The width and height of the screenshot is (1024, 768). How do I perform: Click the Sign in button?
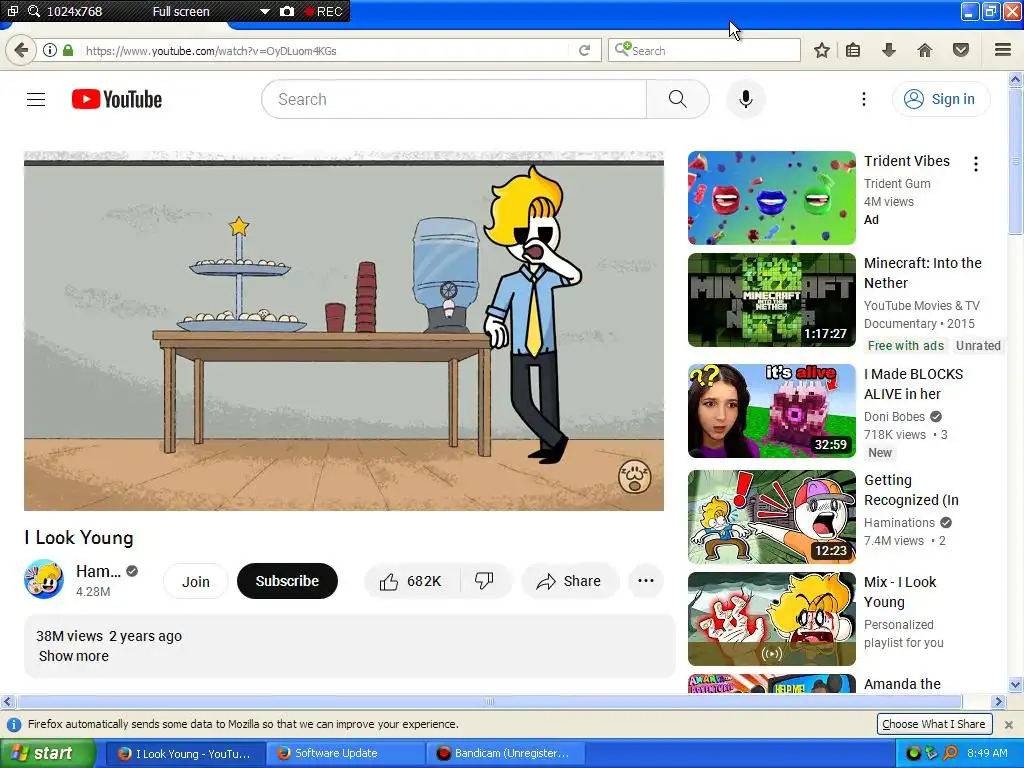point(941,99)
